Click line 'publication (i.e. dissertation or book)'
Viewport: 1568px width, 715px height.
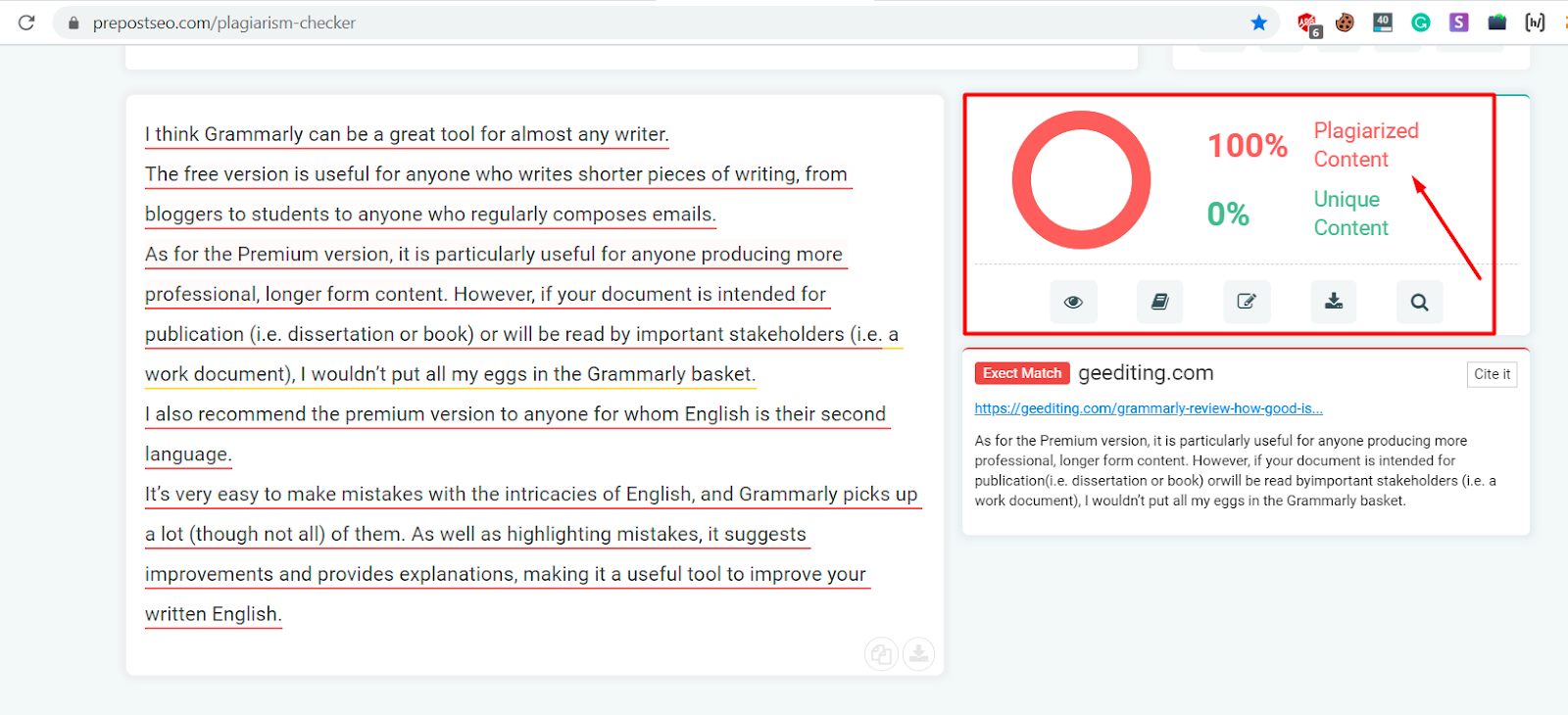[521, 335]
